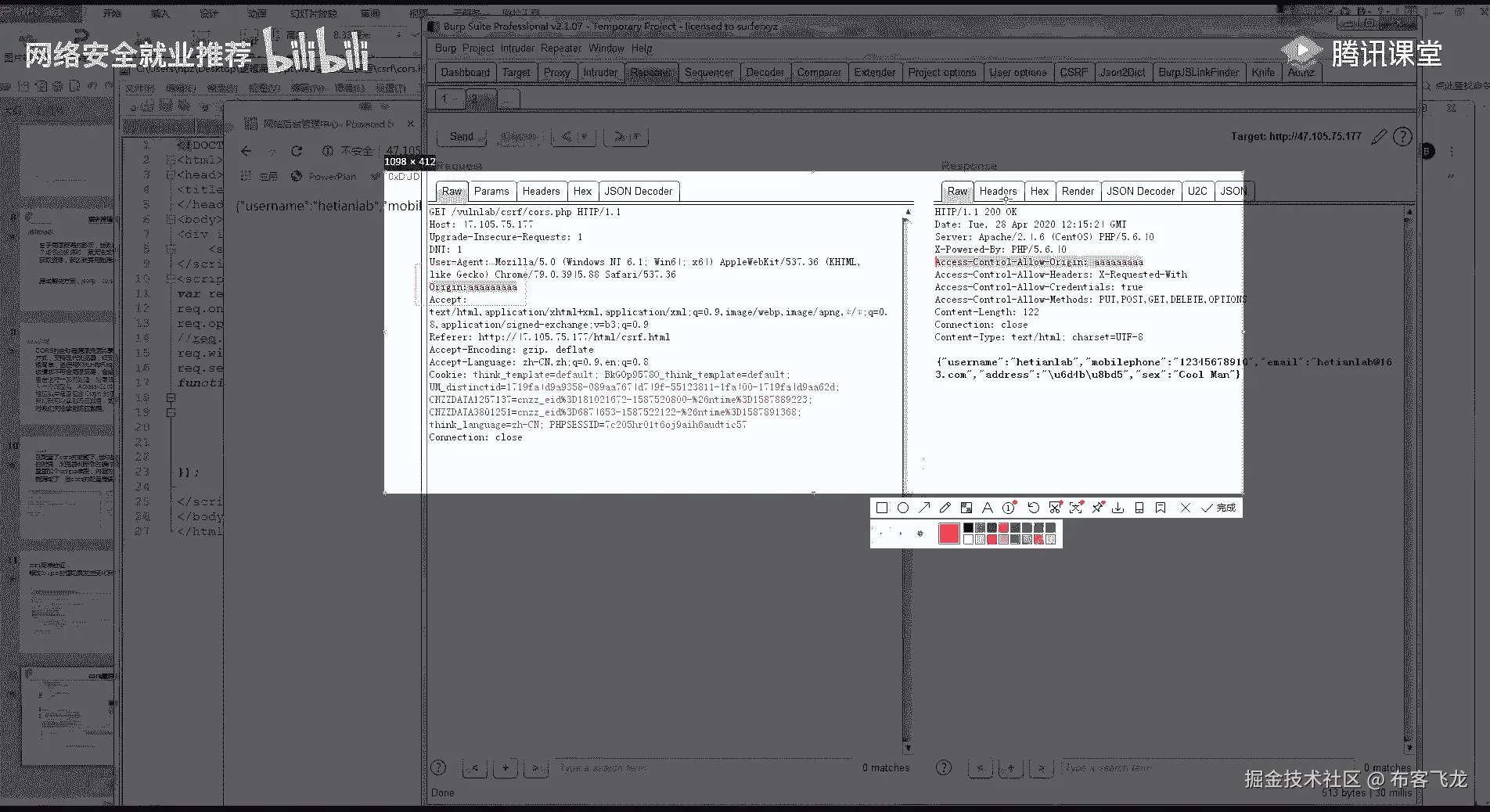Switch response view to Headers tab
Image resolution: width=1490 pixels, height=812 pixels.
[998, 191]
